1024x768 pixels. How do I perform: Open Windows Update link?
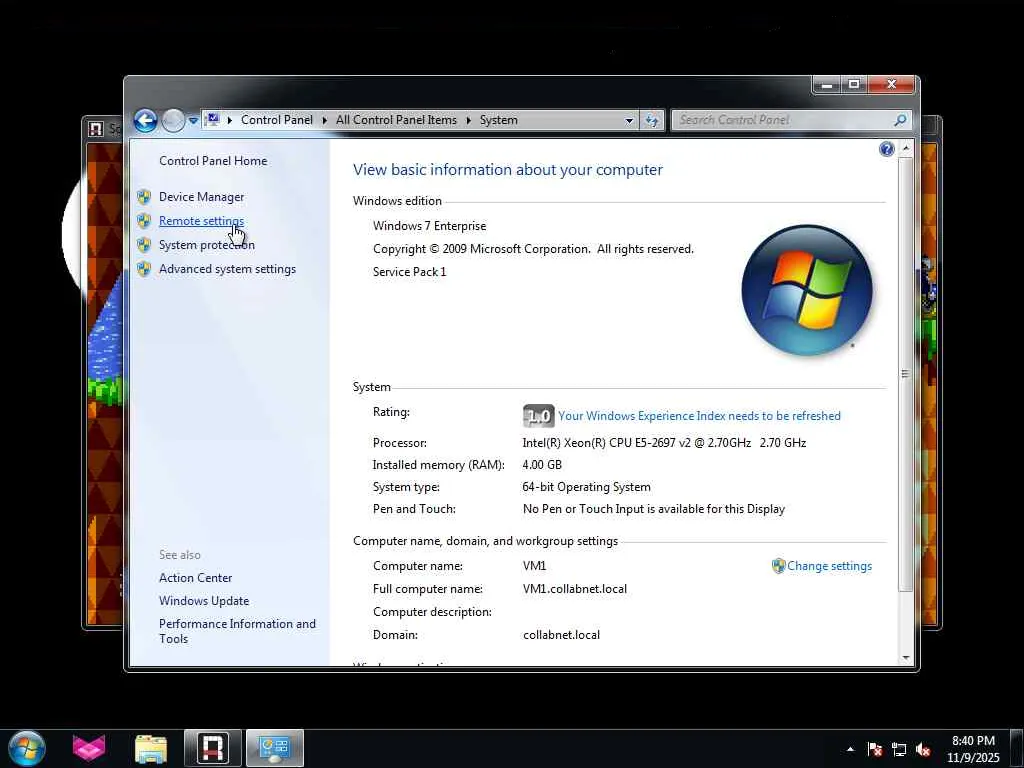204,601
